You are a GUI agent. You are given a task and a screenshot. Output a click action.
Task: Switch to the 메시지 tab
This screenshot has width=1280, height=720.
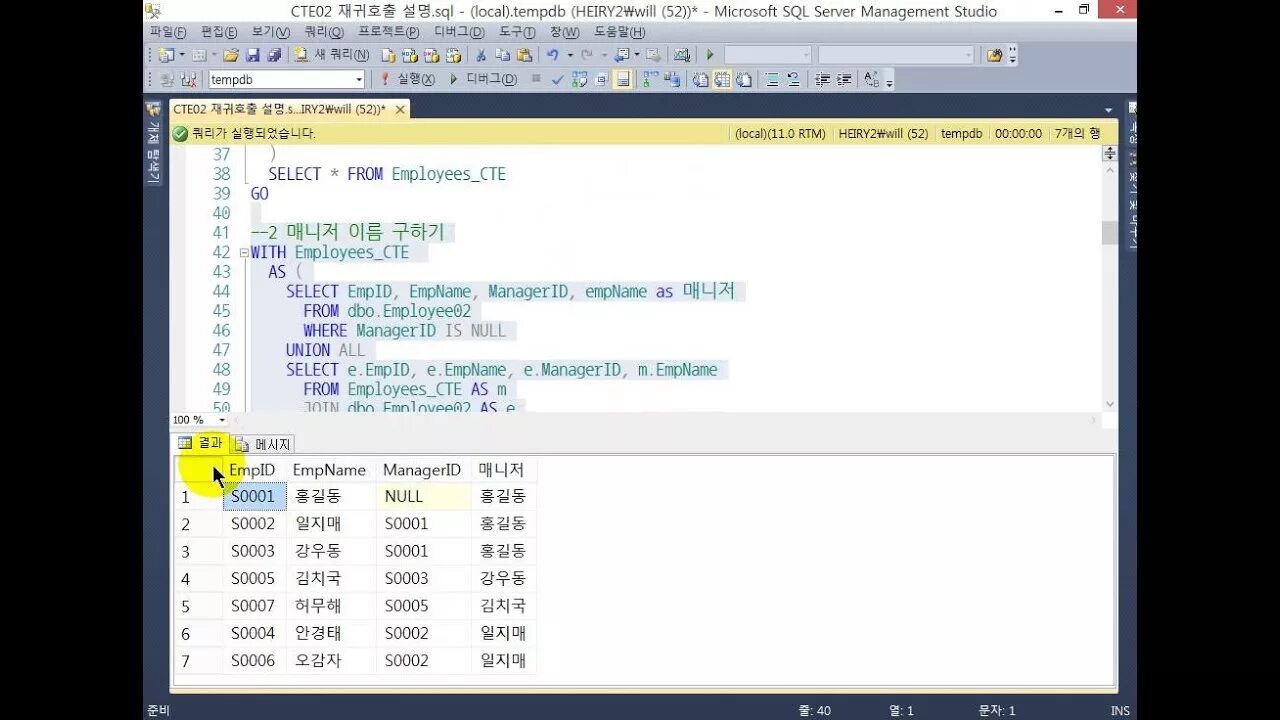point(264,444)
